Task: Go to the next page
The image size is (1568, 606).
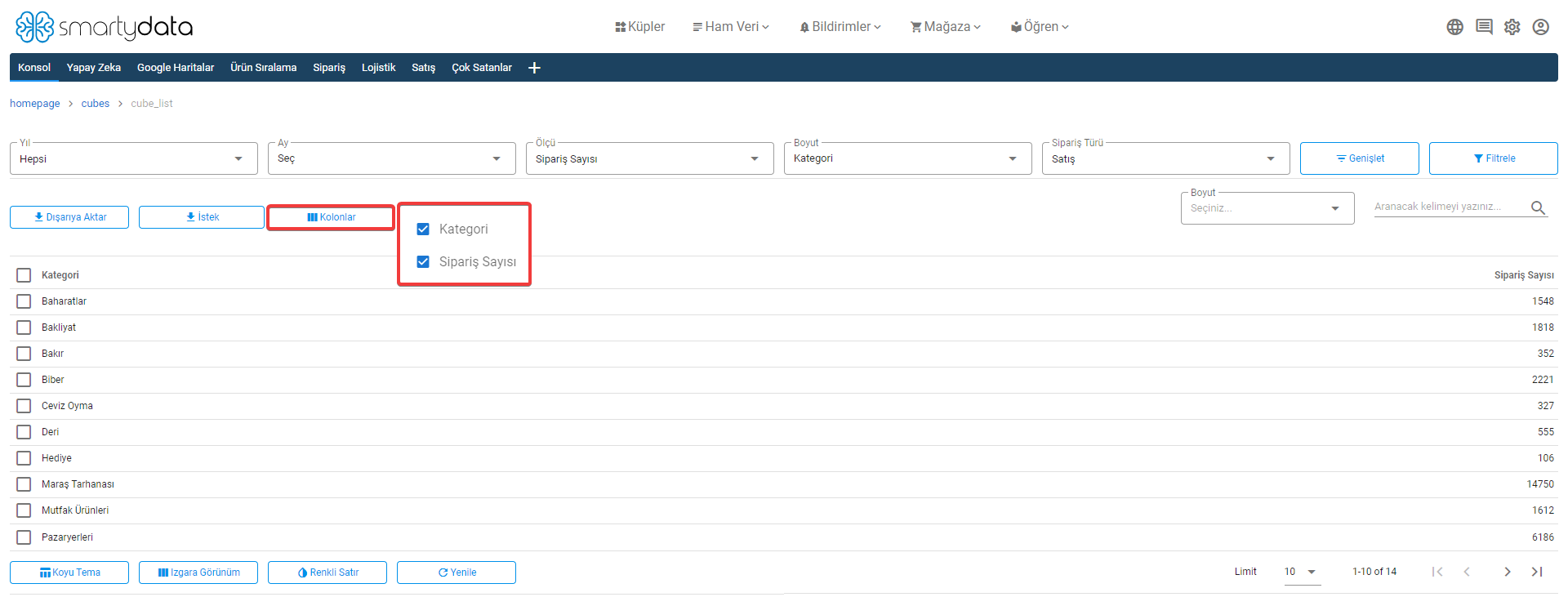Action: click(x=1508, y=572)
